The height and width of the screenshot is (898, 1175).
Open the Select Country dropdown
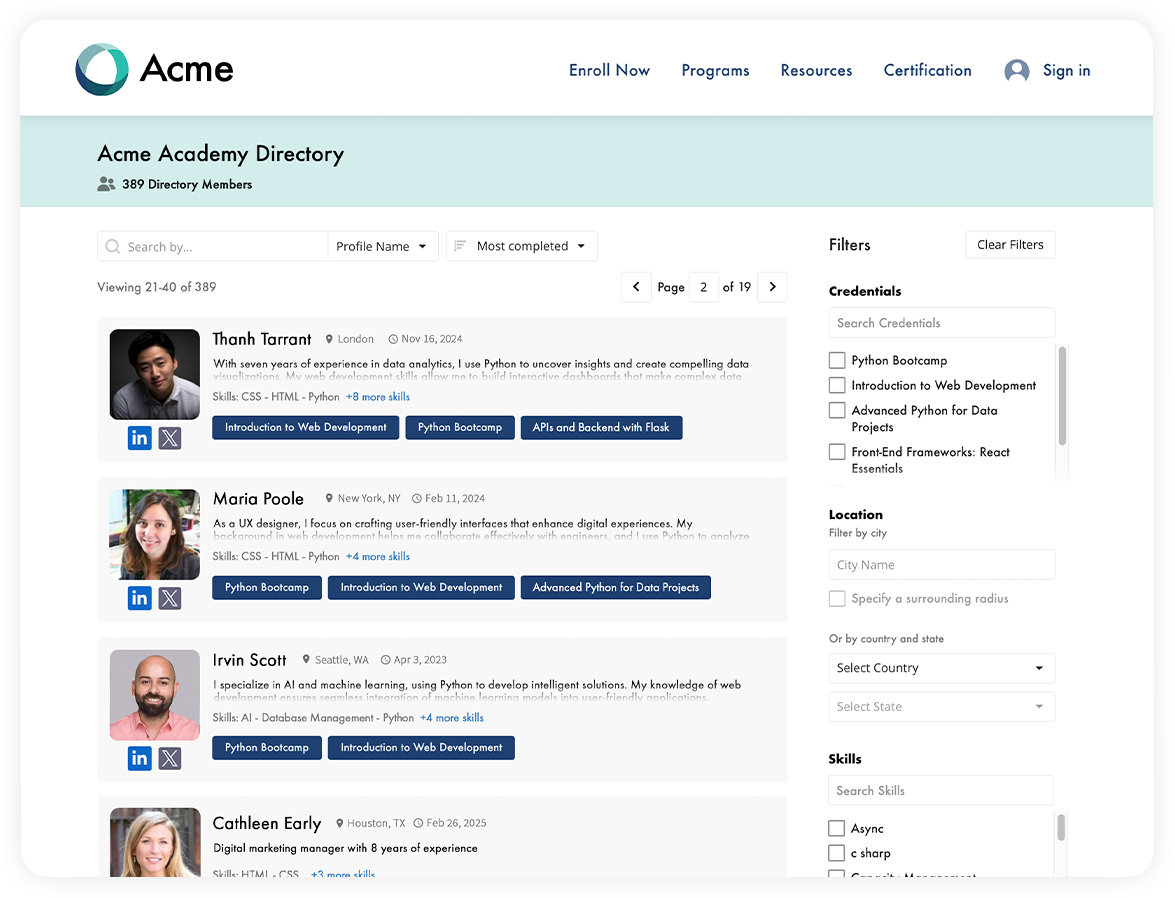941,668
